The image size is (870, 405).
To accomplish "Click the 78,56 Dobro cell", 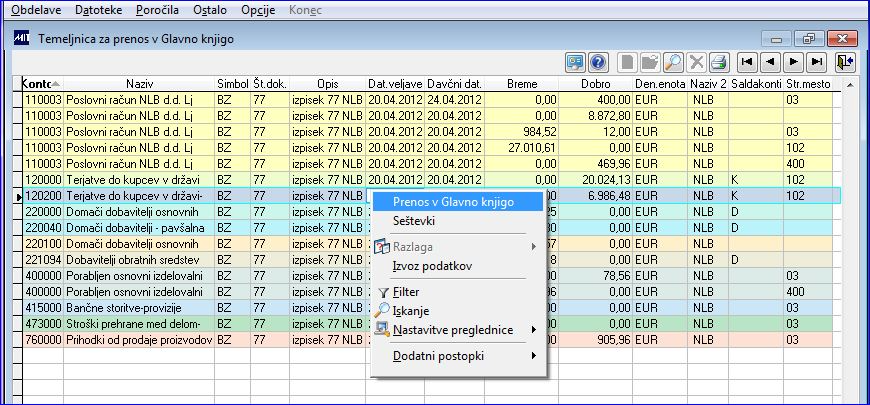I will tap(596, 276).
